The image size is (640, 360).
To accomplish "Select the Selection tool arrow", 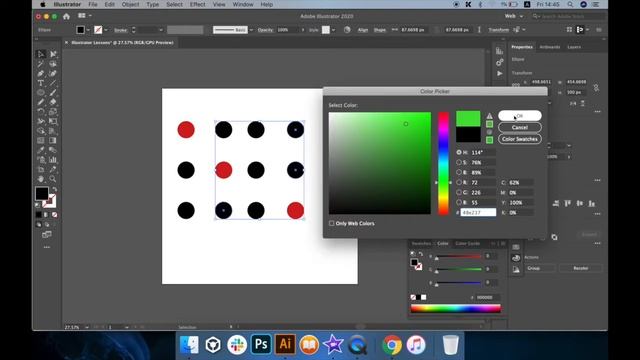I will pos(41,54).
